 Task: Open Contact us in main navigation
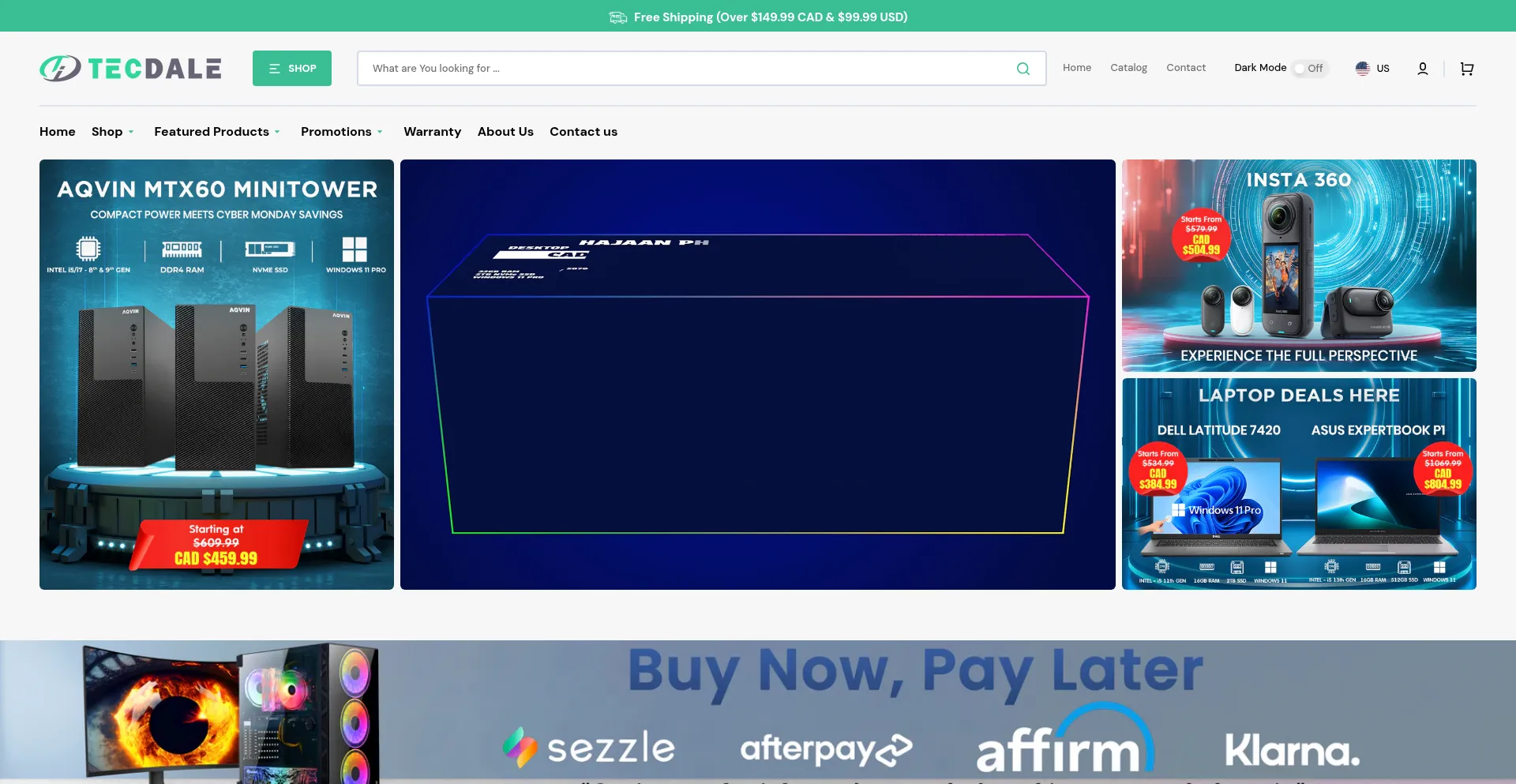click(584, 132)
